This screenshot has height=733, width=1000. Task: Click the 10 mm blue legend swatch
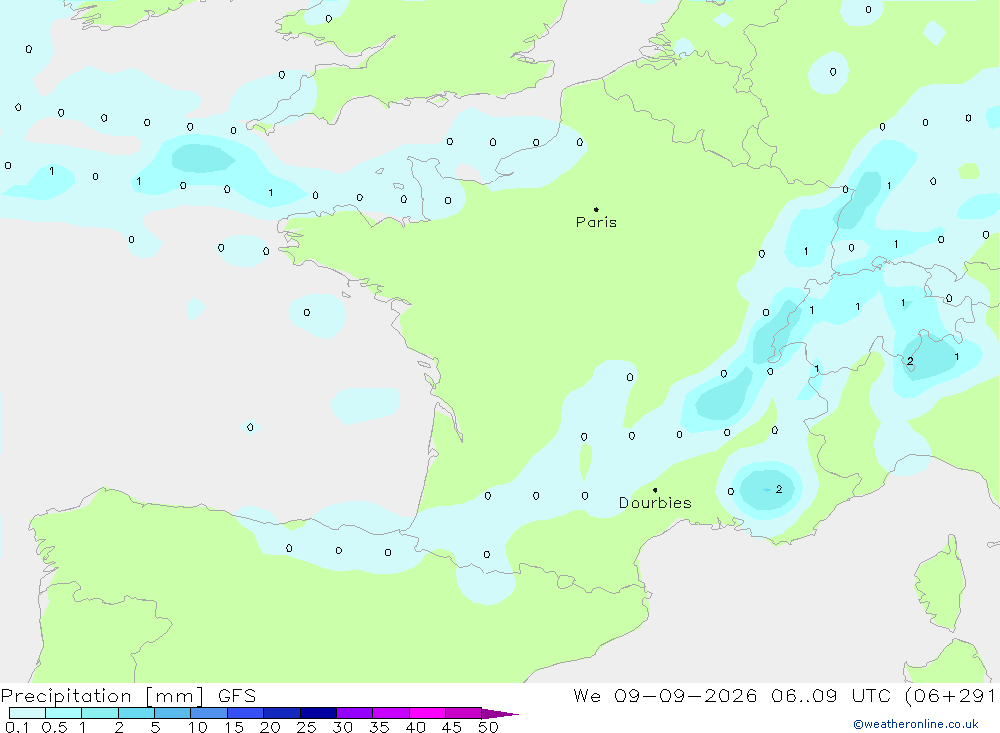click(209, 713)
